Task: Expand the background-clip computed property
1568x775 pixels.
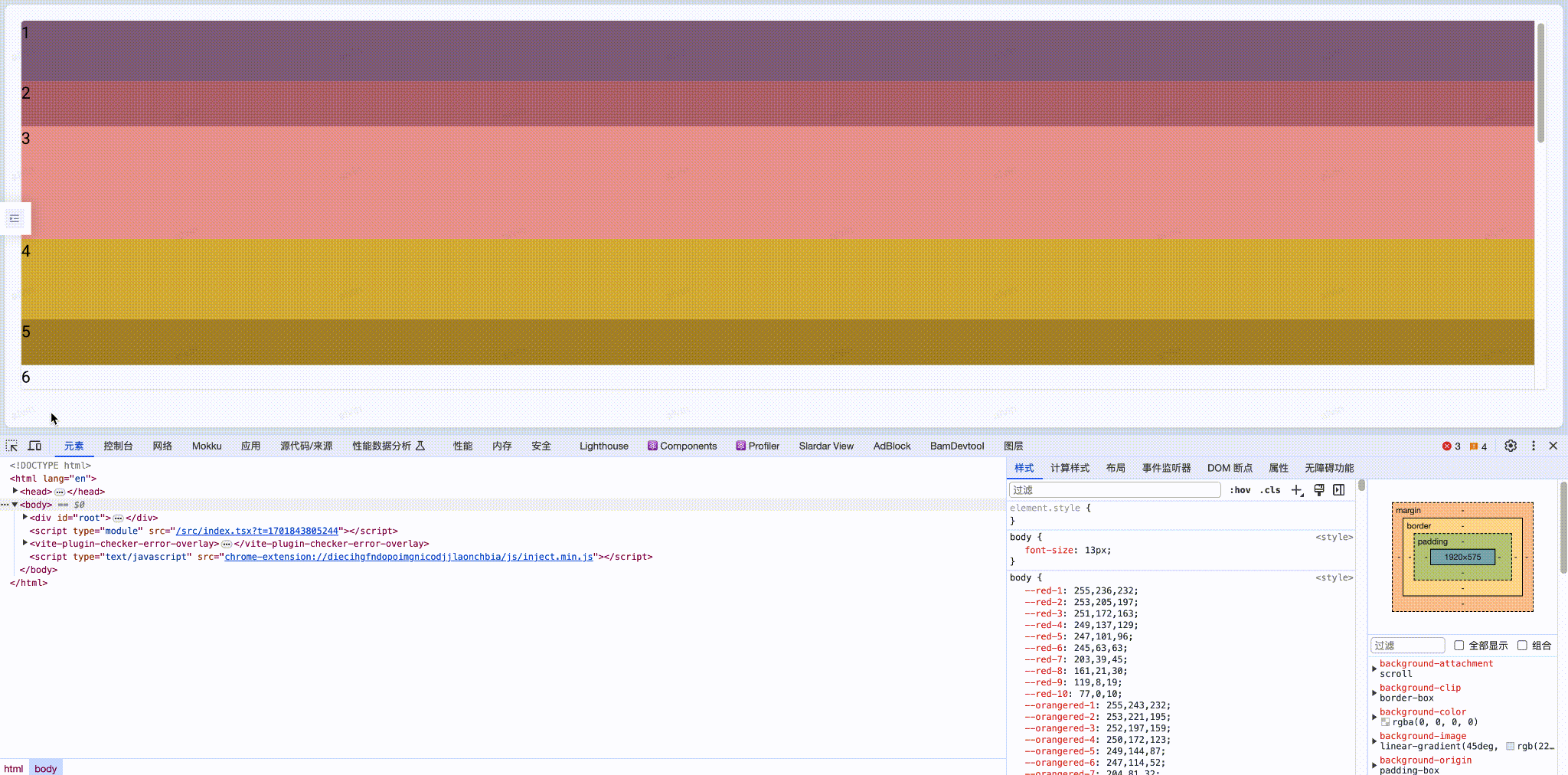Action: point(1374,693)
